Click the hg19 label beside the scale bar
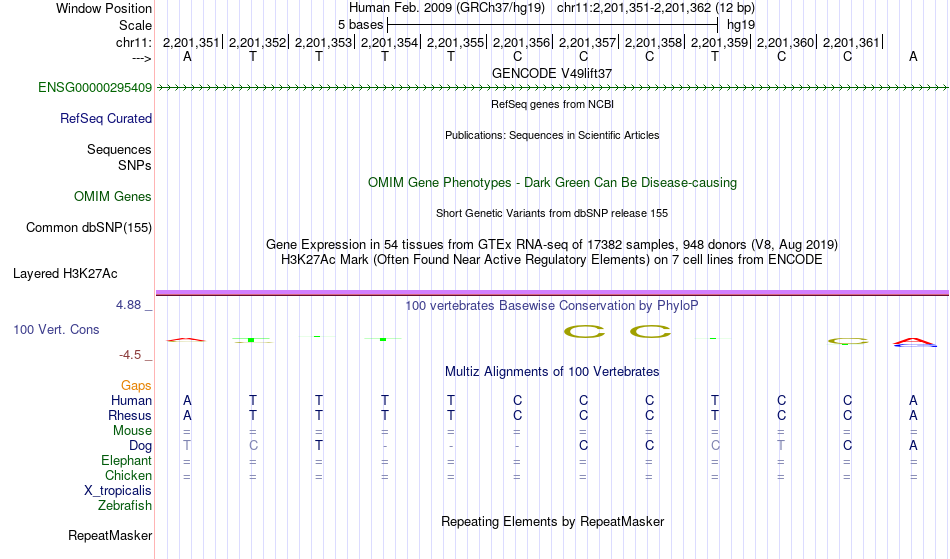950x559 pixels. [x=741, y=25]
